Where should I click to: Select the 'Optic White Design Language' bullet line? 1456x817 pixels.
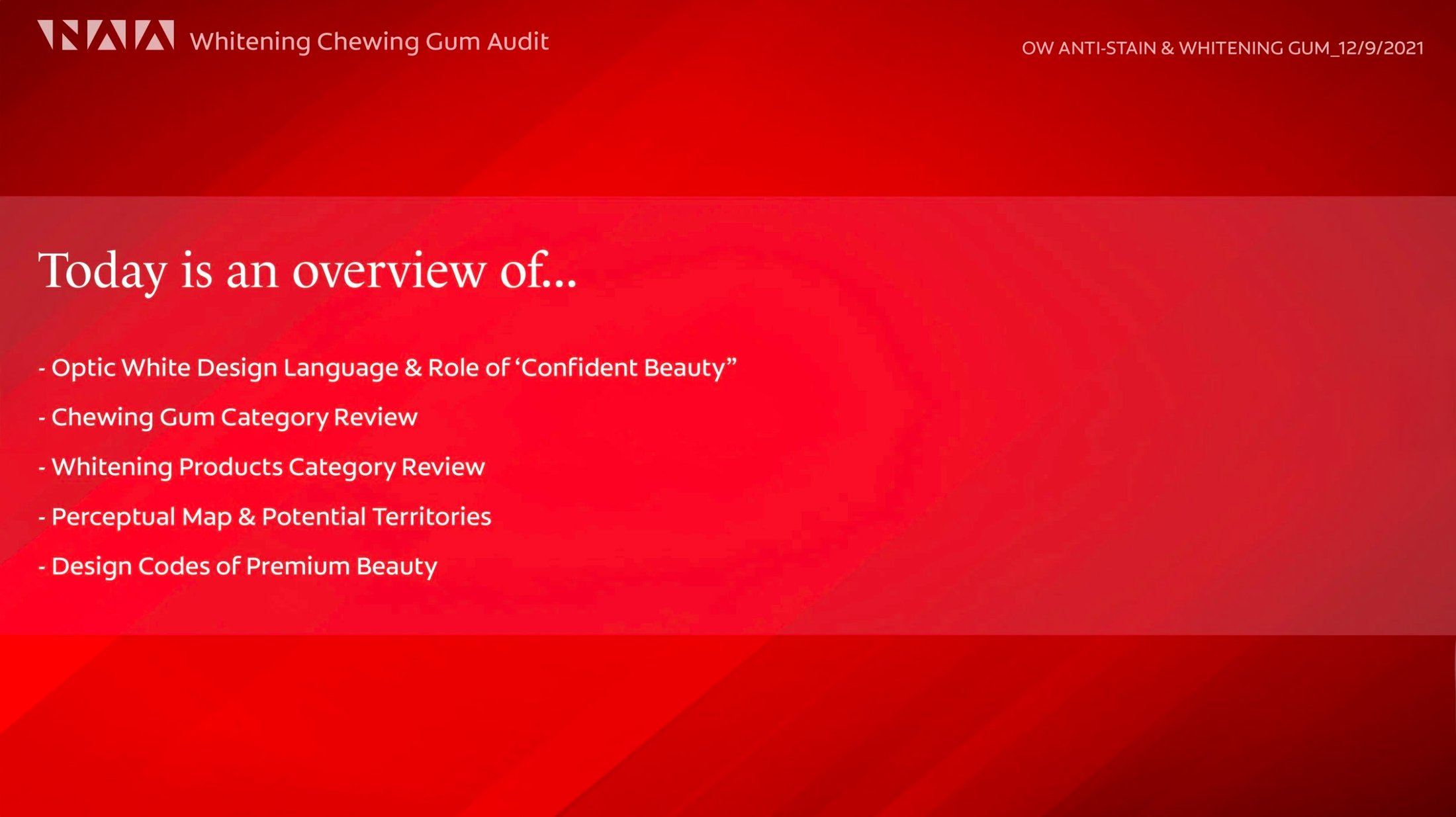click(225, 368)
